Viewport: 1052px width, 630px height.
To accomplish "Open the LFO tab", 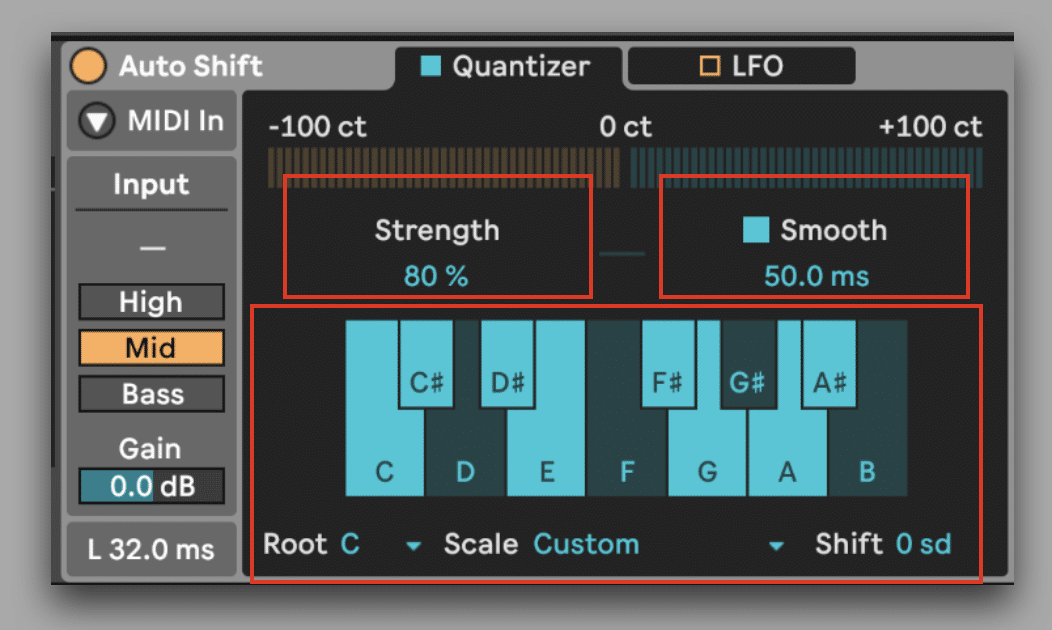I will point(741,67).
